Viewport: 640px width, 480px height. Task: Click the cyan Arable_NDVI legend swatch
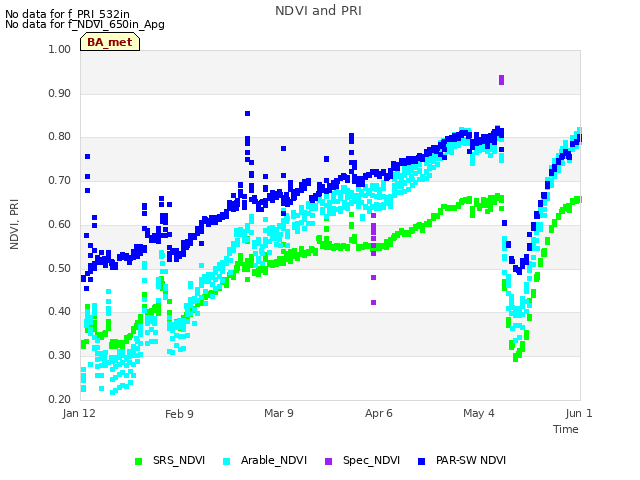click(x=227, y=461)
